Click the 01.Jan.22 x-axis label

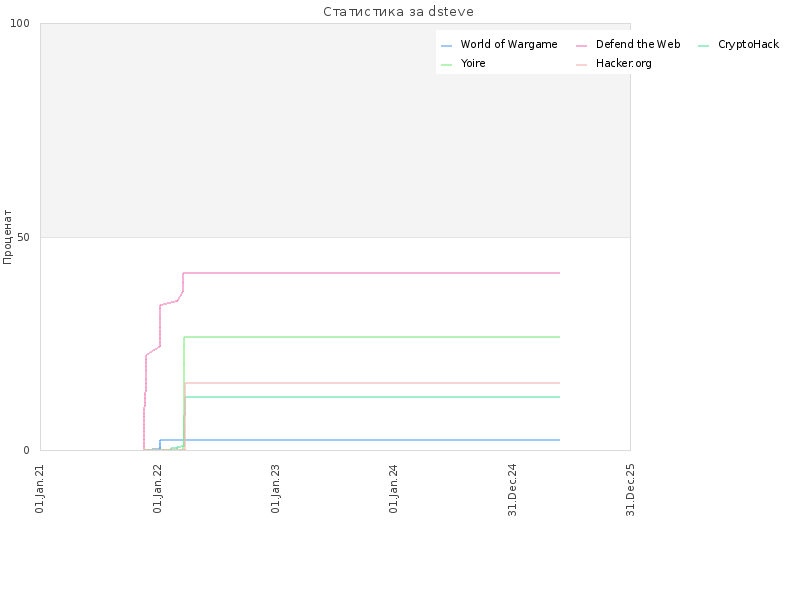(157, 489)
